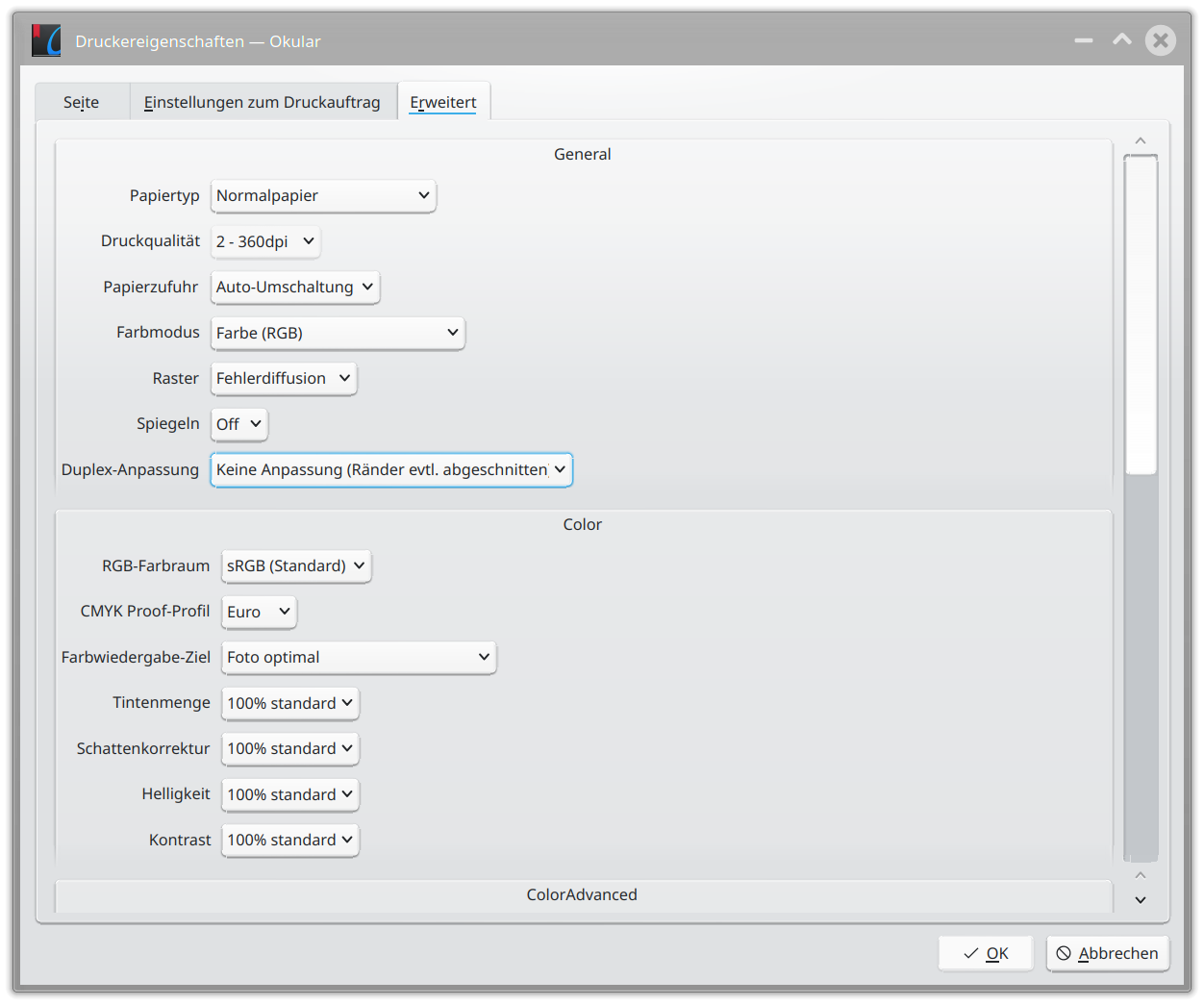Image resolution: width=1204 pixels, height=1005 pixels.
Task: Select the Erweitert tab
Action: click(x=443, y=102)
